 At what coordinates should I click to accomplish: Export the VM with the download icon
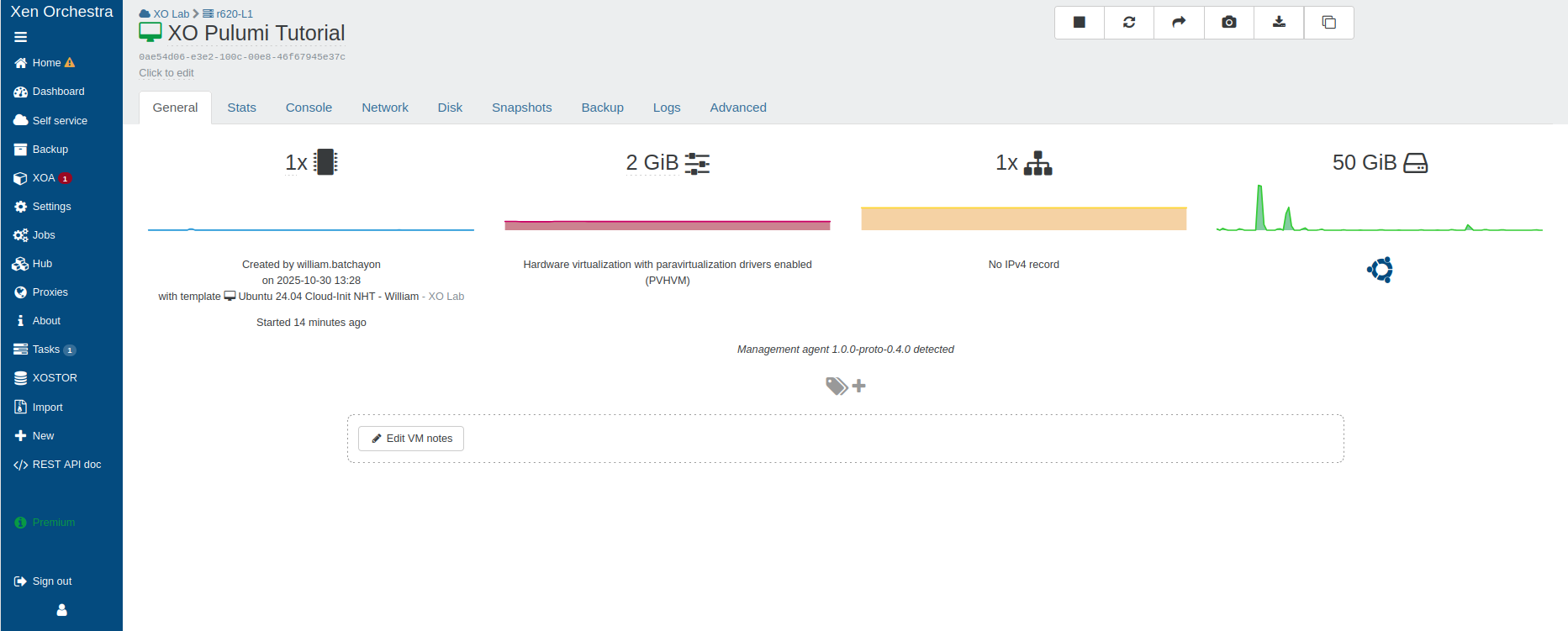(x=1279, y=23)
